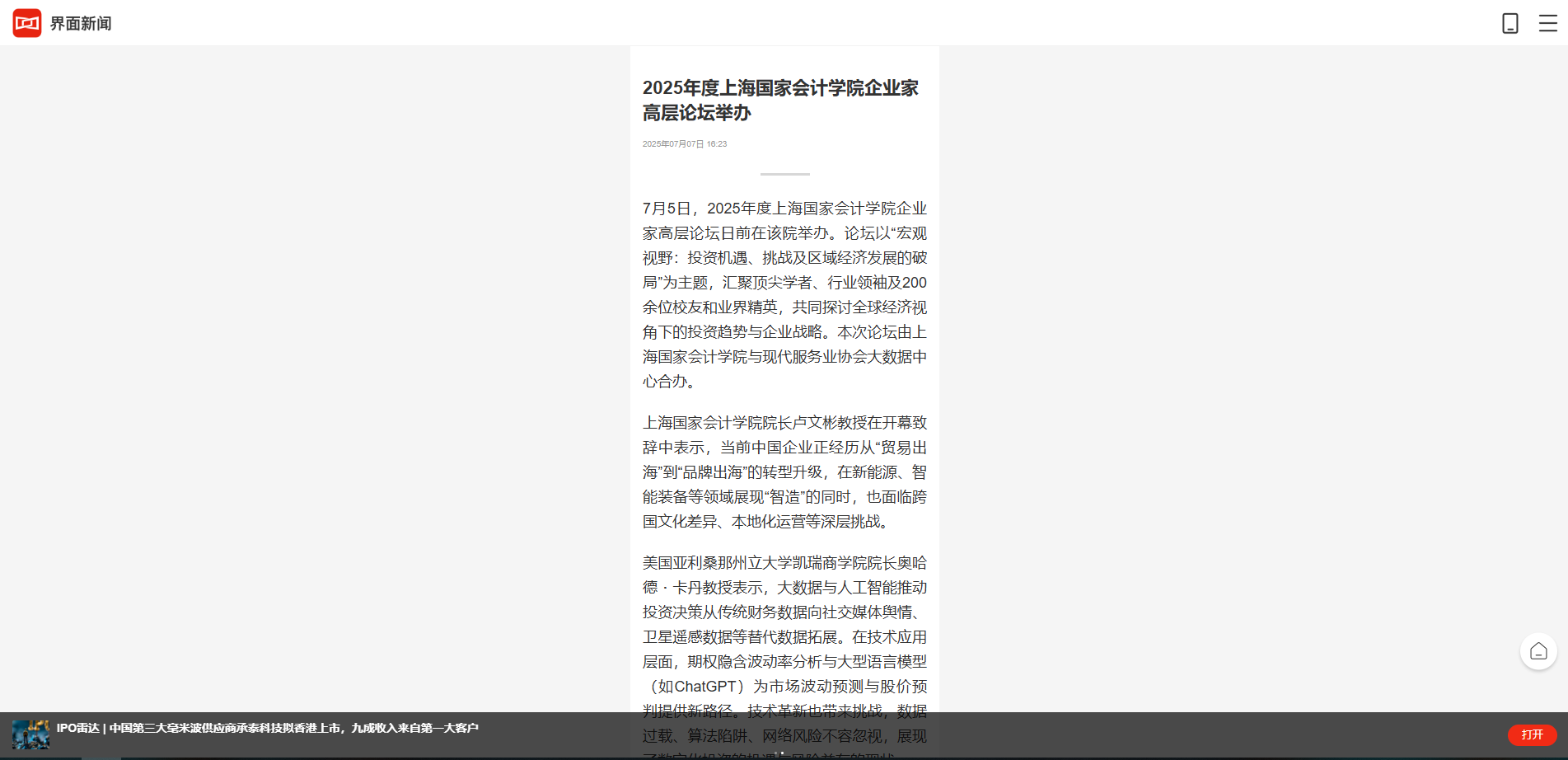Open the hamburger menu in the header
1568x760 pixels.
[1547, 23]
